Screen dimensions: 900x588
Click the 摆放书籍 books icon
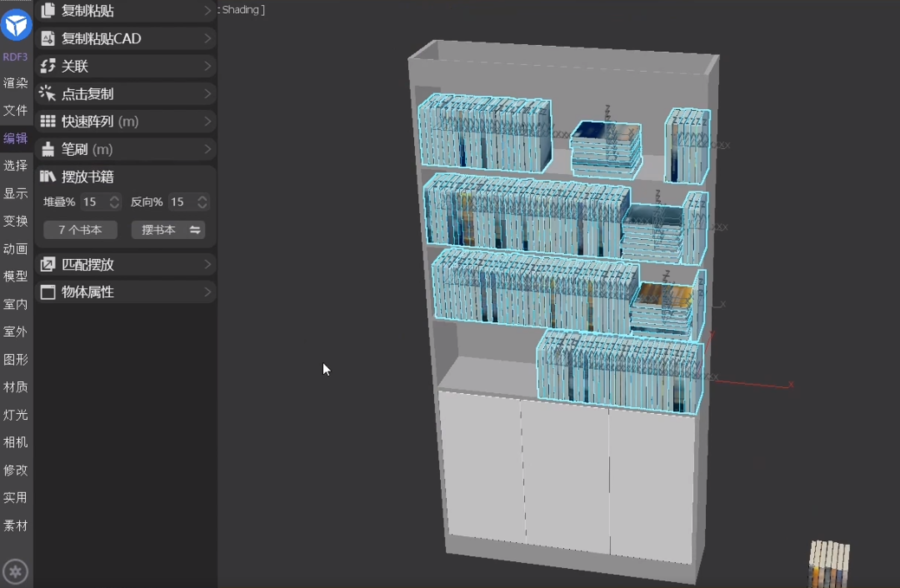48,176
